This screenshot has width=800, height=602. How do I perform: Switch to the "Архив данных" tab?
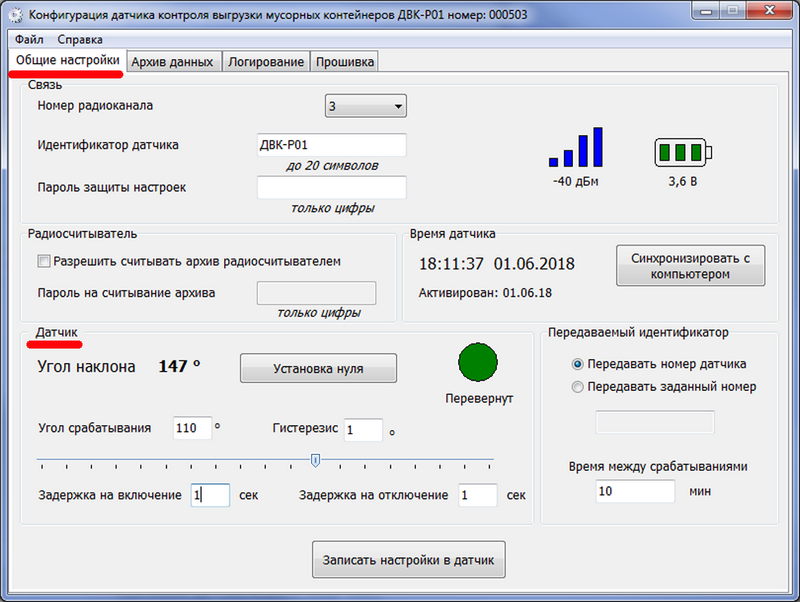point(172,62)
